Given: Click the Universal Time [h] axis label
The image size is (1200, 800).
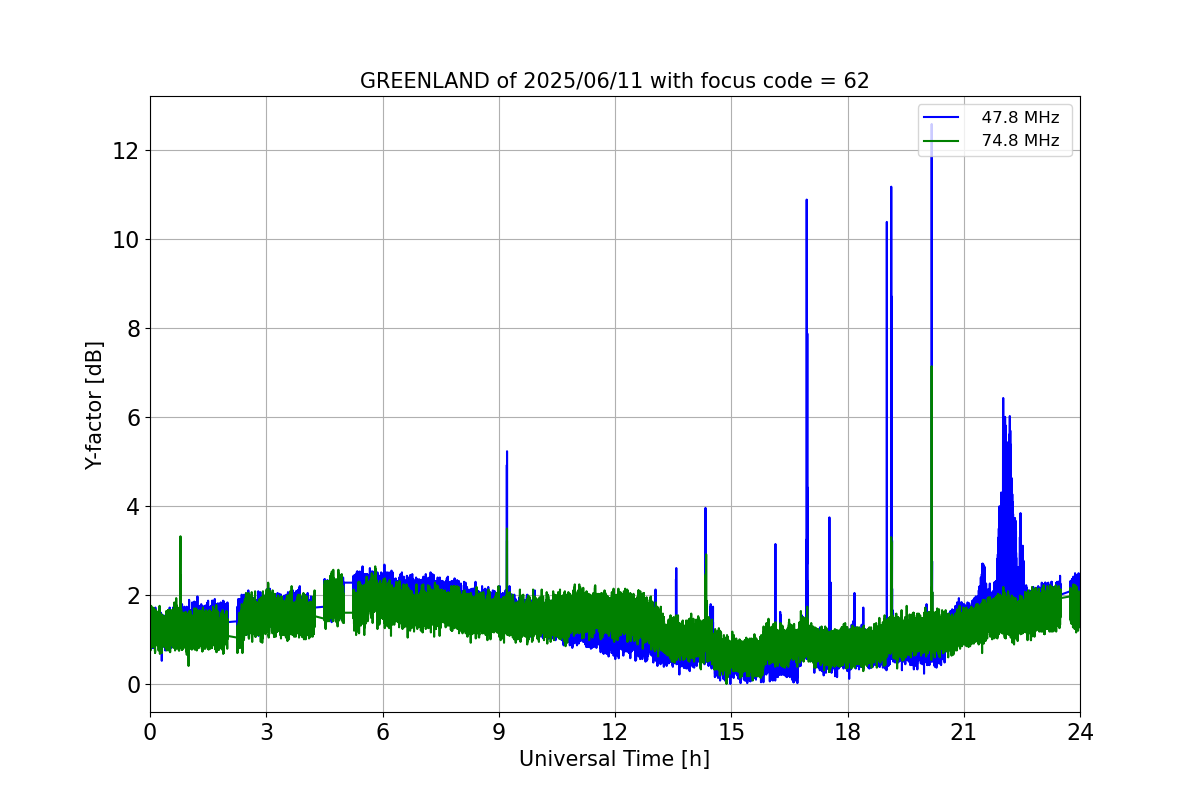Looking at the screenshot, I should [x=614, y=759].
